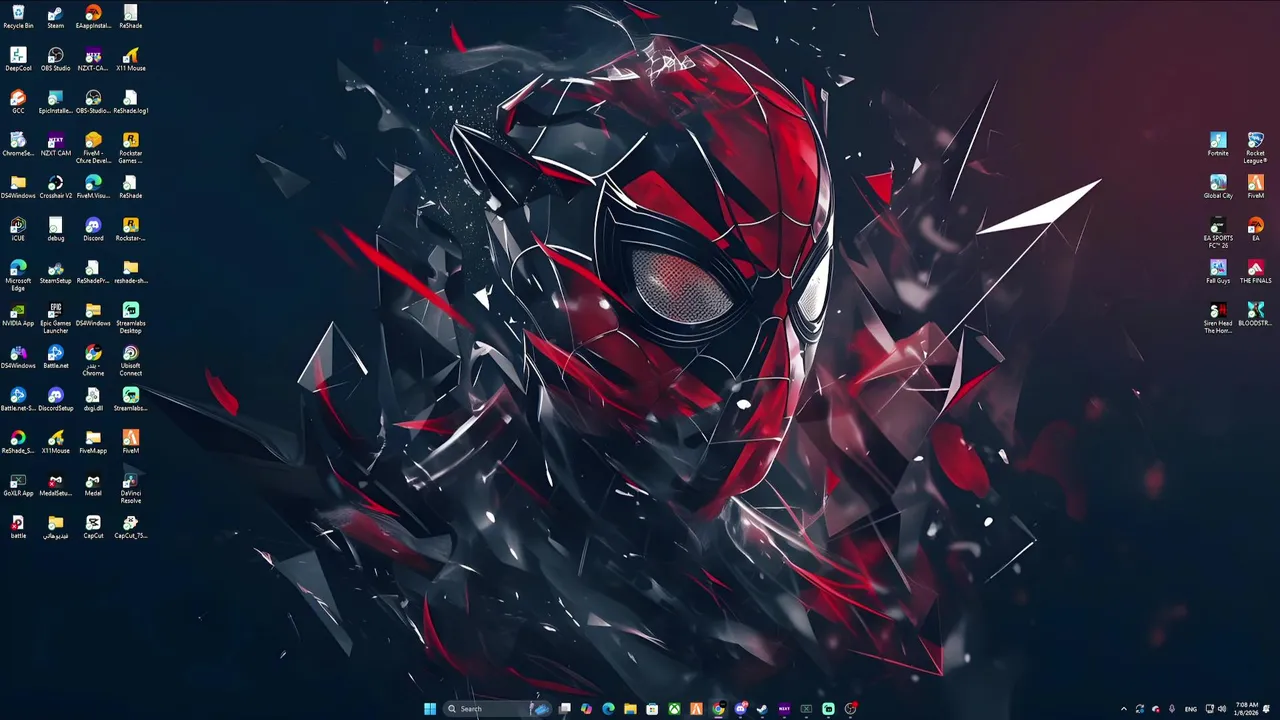Viewport: 1280px width, 720px height.
Task: Open the Xbox app in taskbar
Action: click(674, 708)
